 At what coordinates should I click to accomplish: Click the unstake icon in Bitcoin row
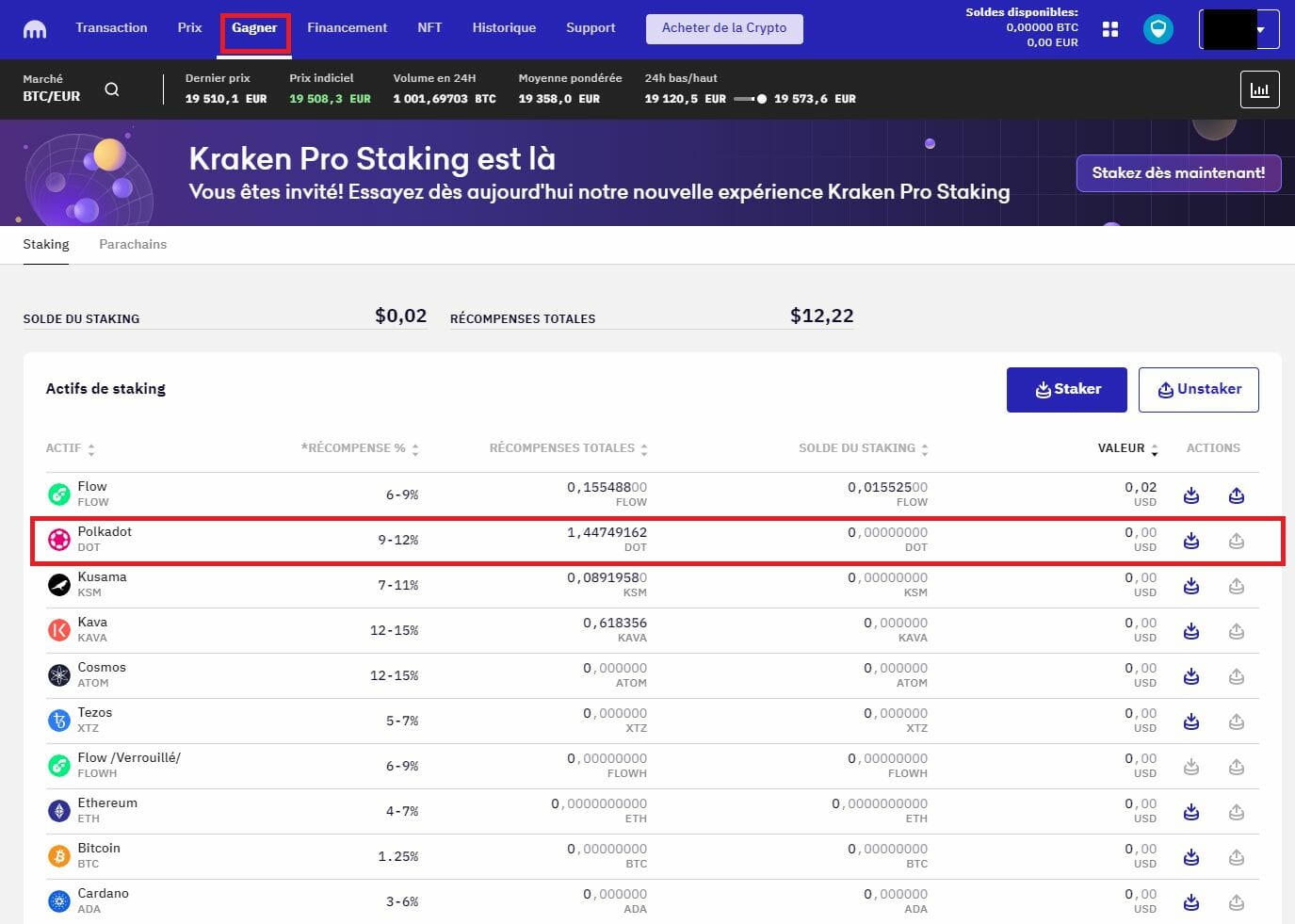(x=1237, y=857)
